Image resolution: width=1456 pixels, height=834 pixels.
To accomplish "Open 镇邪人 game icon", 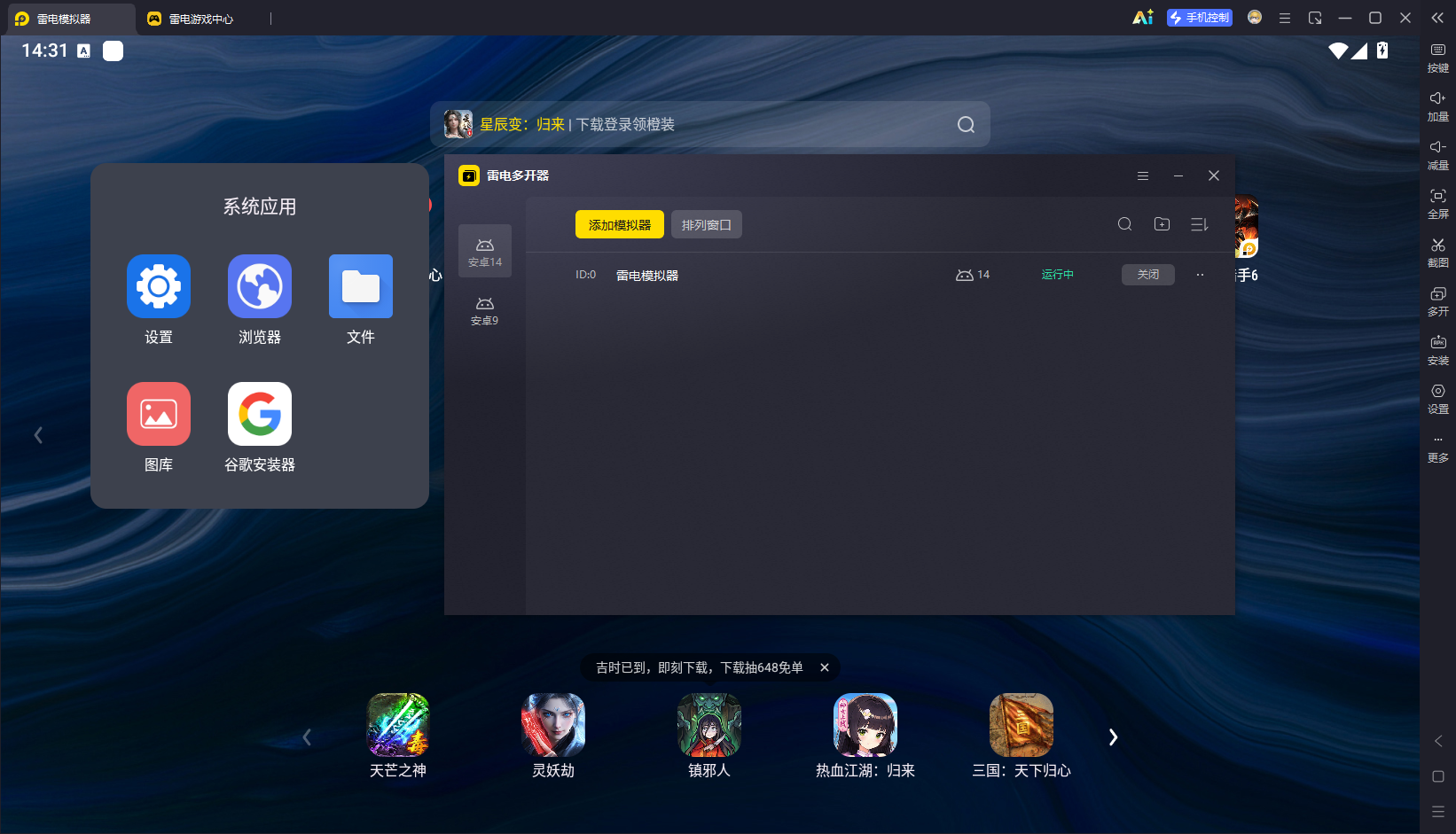I will point(709,725).
